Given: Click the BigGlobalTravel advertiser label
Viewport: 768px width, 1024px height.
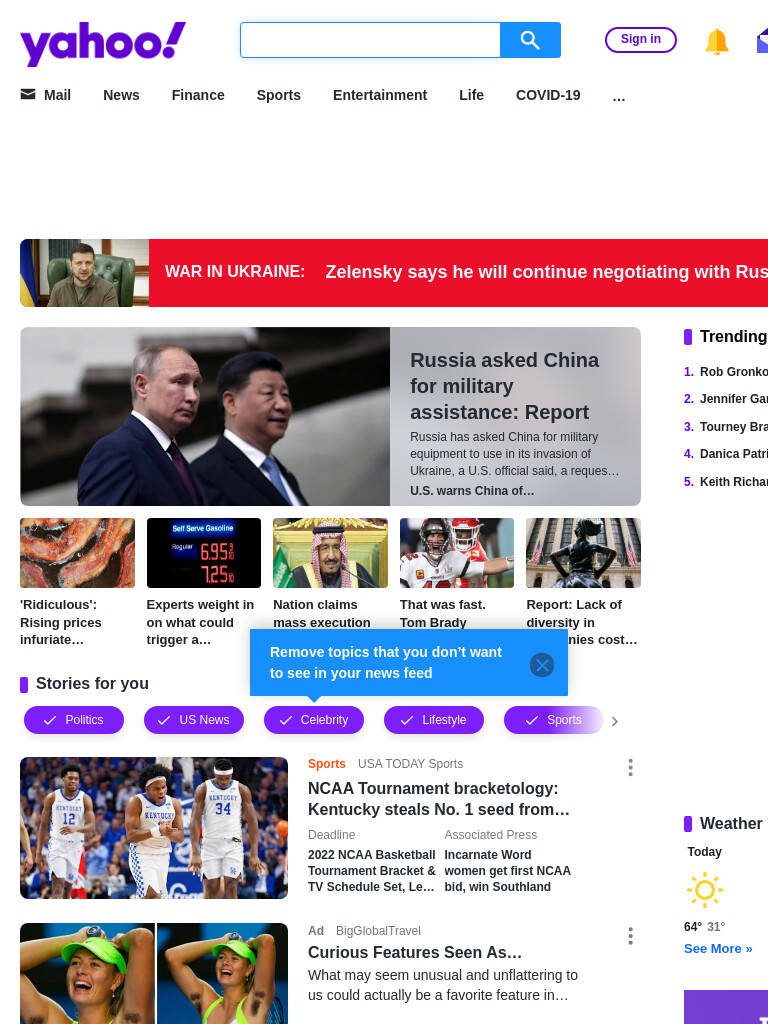Looking at the screenshot, I should 378,931.
